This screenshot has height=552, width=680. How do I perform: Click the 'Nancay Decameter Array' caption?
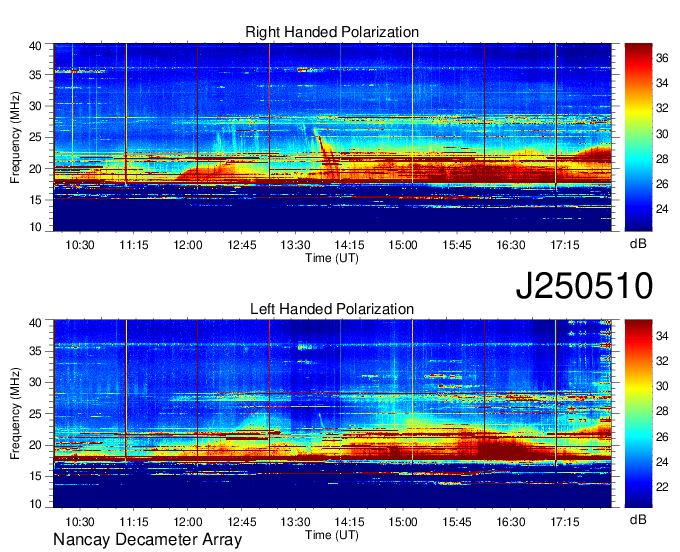(147, 539)
